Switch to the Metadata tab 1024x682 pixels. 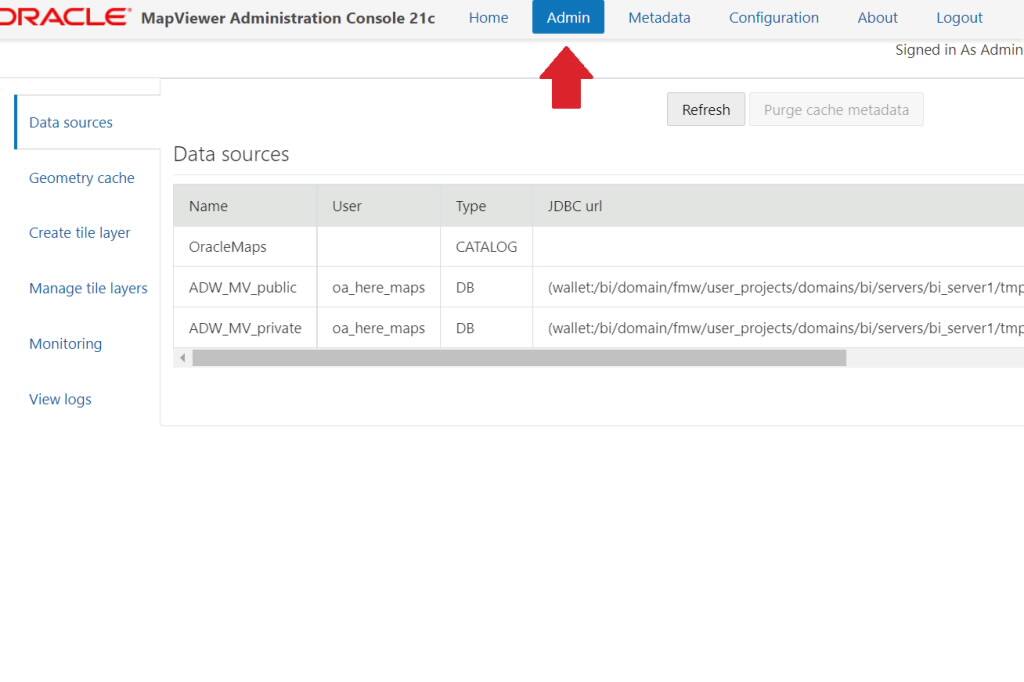pos(659,17)
